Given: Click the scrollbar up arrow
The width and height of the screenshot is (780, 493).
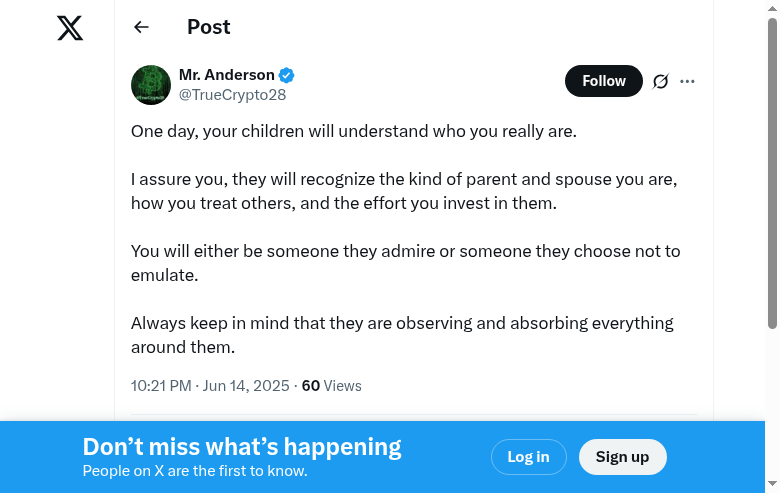Looking at the screenshot, I should tap(772, 7).
